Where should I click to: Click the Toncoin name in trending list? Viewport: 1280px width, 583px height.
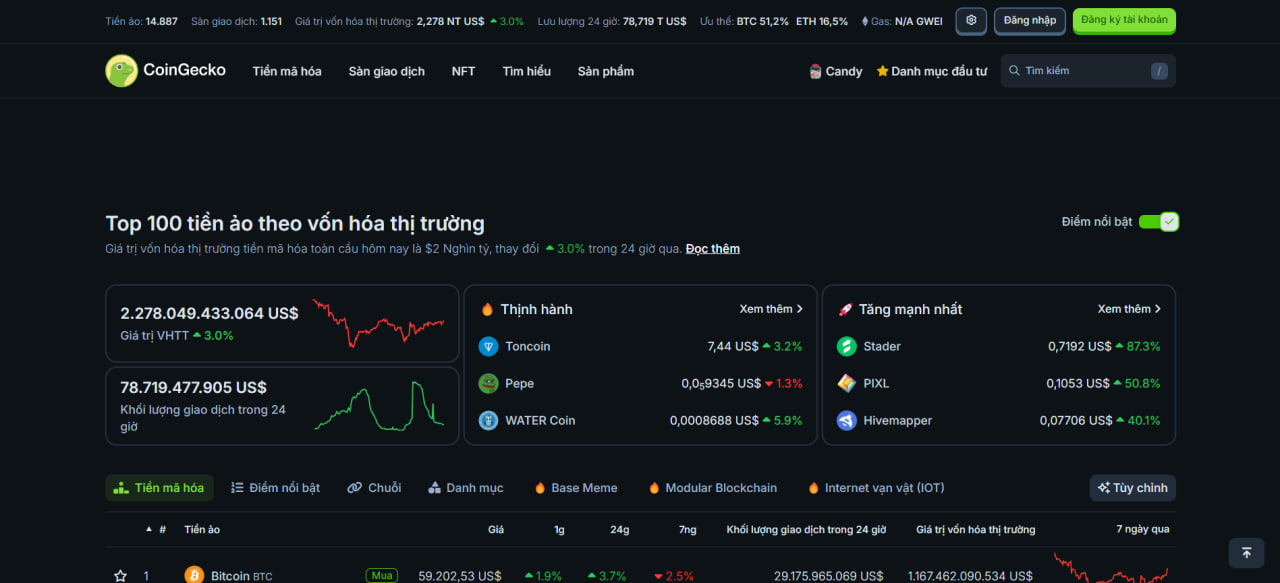click(x=527, y=347)
